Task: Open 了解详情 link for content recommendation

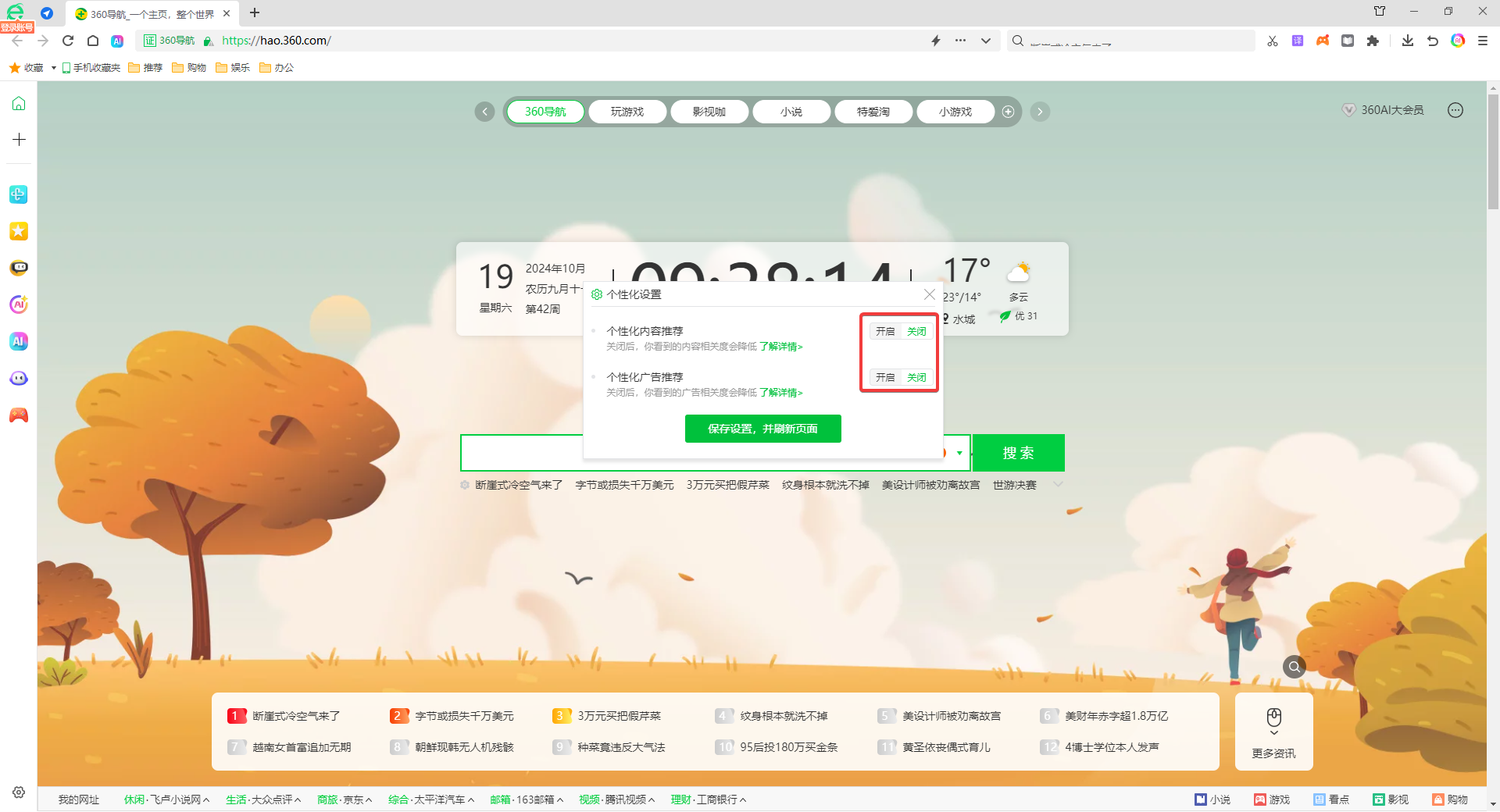Action: tap(781, 347)
